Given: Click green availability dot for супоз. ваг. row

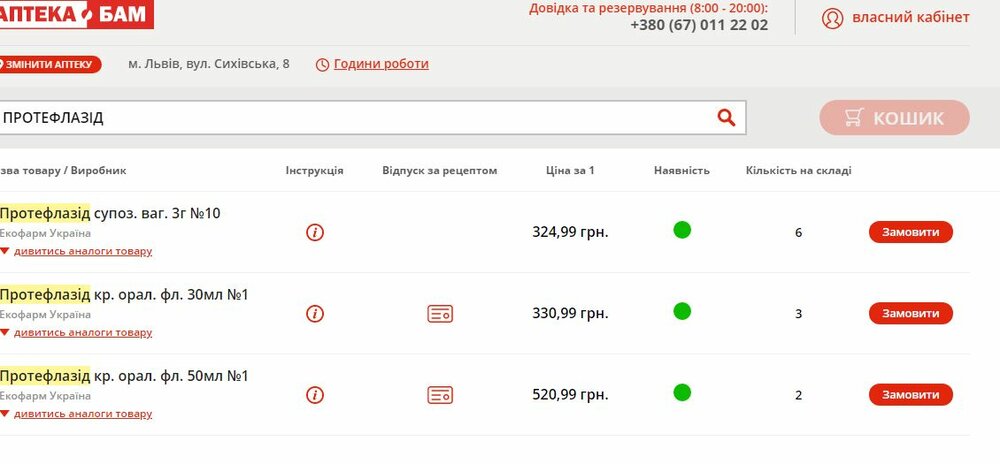Looking at the screenshot, I should point(682,229).
